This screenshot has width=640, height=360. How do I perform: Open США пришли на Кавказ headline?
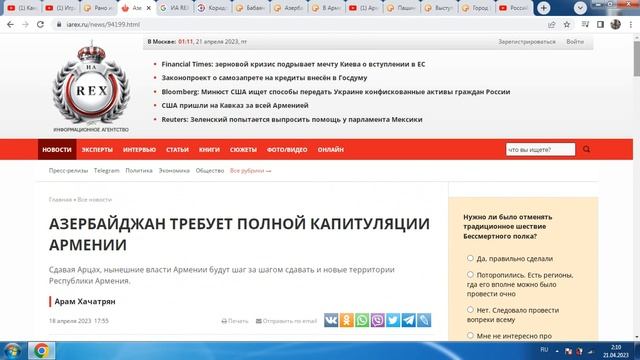[x=235, y=105]
